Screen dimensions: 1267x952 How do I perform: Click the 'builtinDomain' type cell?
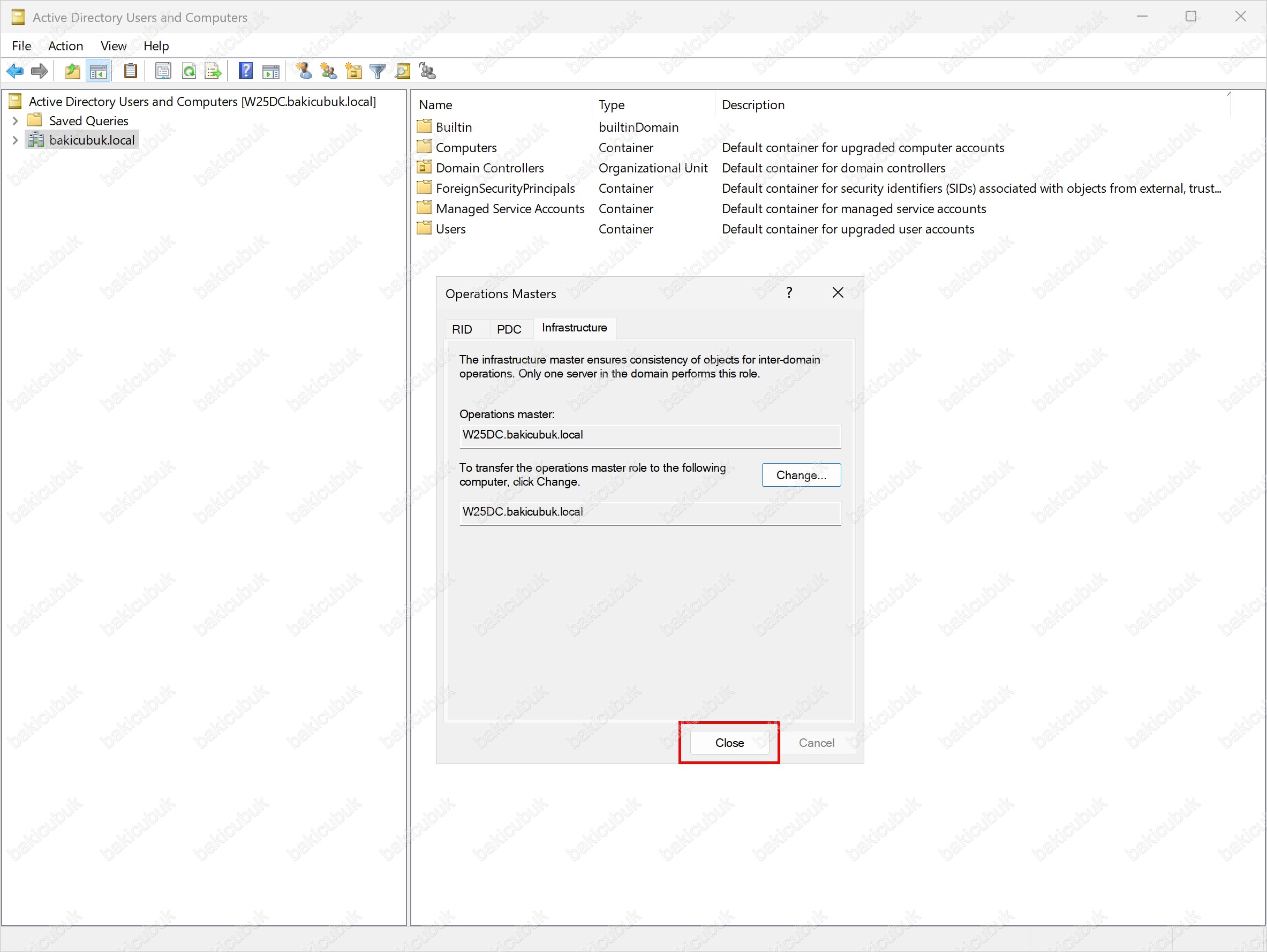pyautogui.click(x=638, y=127)
